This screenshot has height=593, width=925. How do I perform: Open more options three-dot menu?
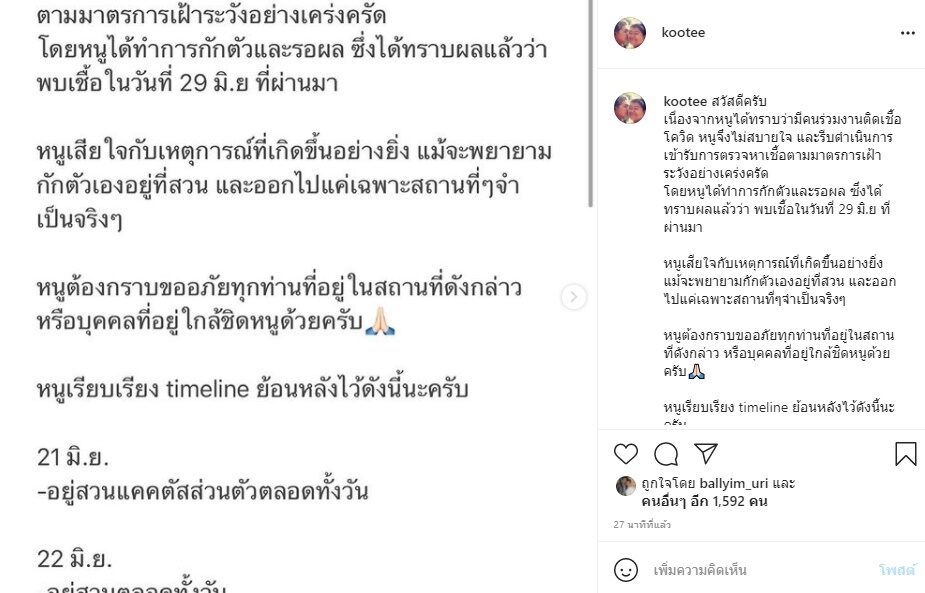(908, 33)
